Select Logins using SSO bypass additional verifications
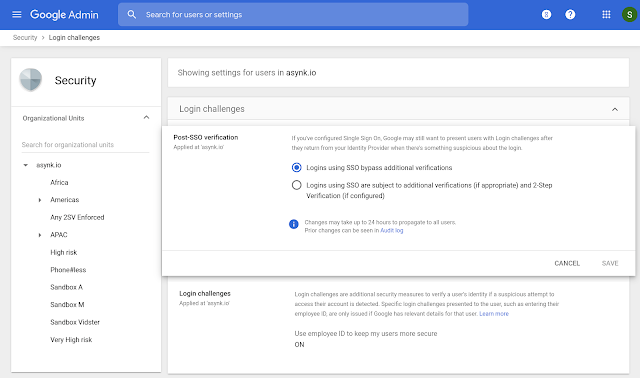This screenshot has height=378, width=640. click(296, 167)
